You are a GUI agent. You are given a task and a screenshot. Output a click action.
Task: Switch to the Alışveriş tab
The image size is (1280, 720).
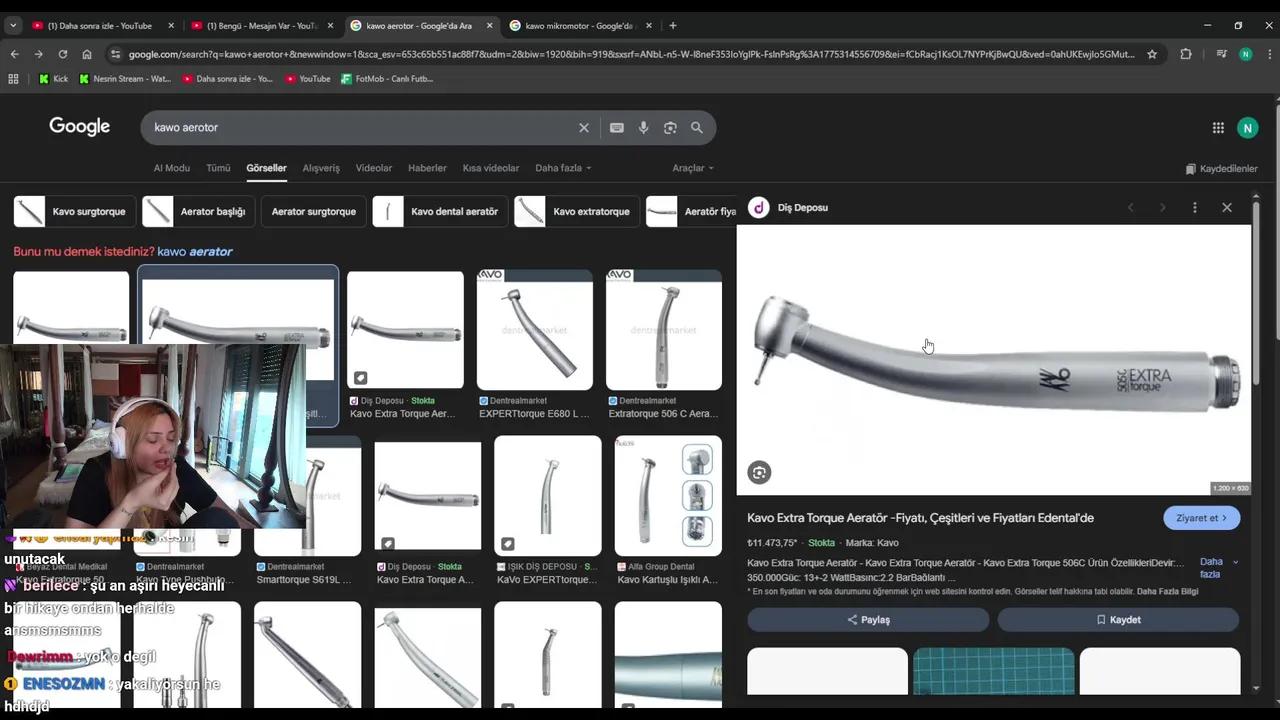tap(321, 168)
